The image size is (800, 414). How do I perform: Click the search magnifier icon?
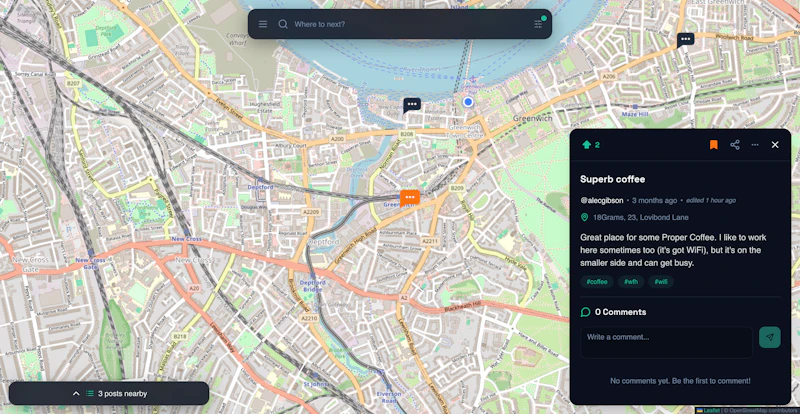click(283, 24)
